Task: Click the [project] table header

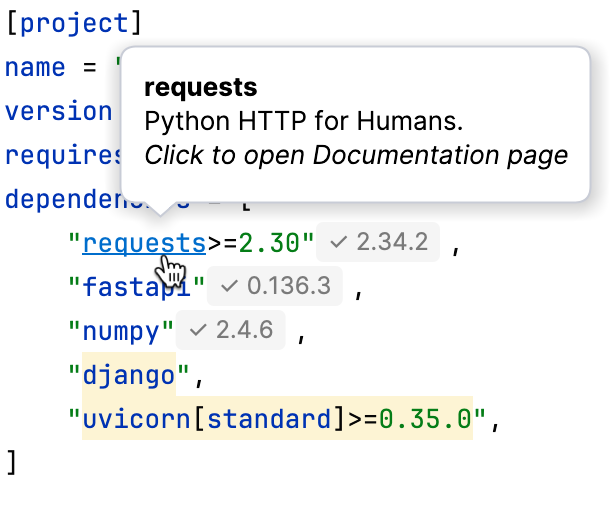Action: tap(74, 23)
